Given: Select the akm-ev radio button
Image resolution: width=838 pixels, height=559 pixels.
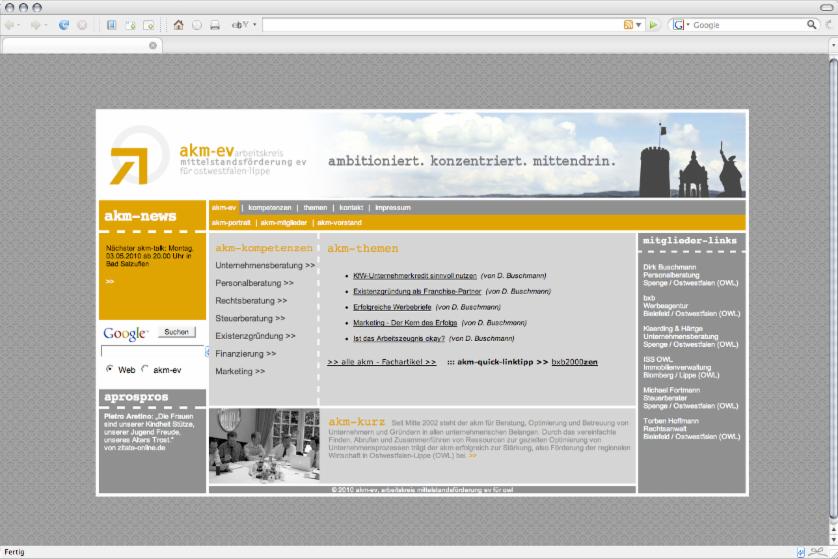Looking at the screenshot, I should [146, 369].
